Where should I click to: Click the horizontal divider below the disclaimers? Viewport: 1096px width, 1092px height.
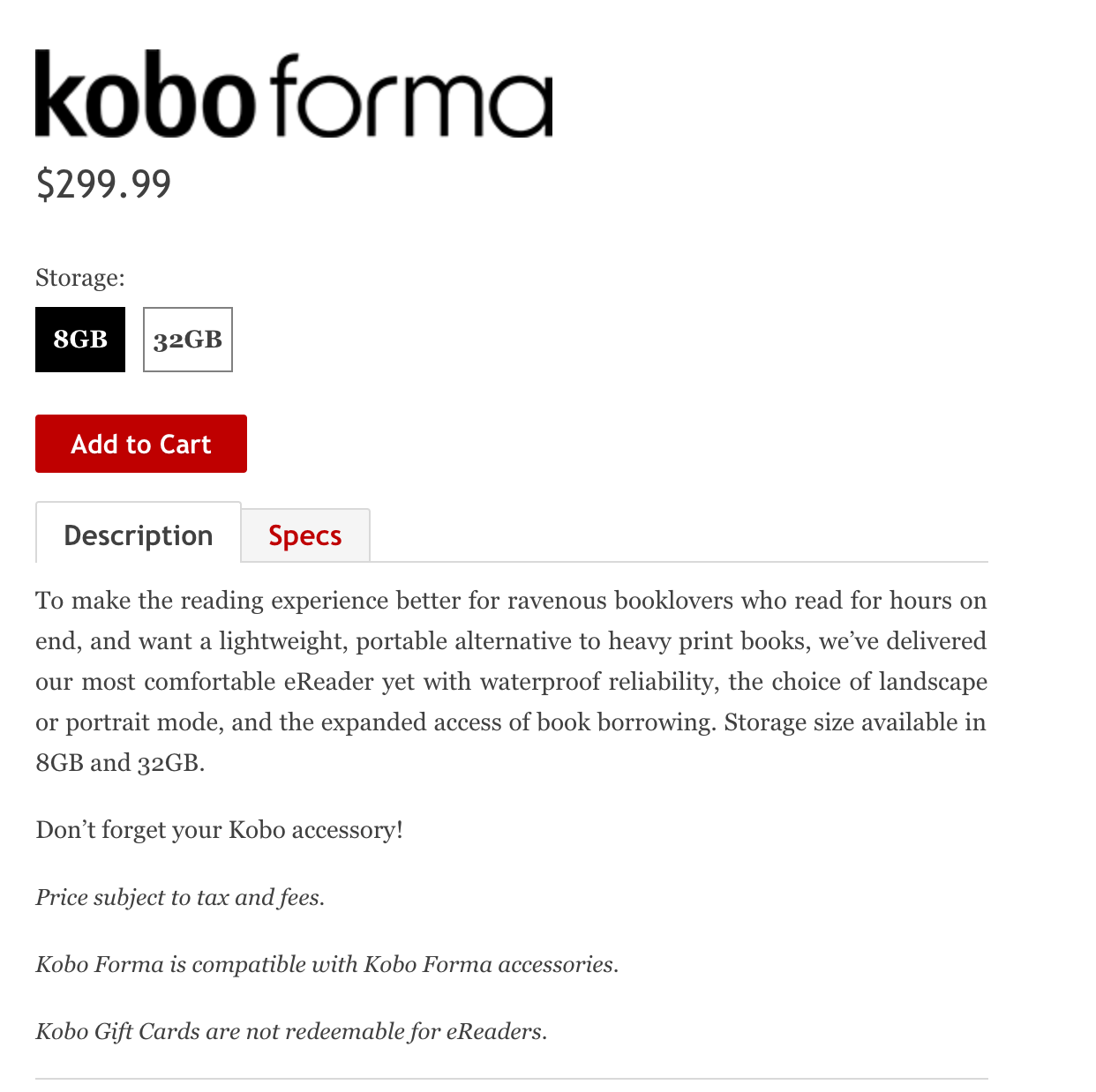point(511,1078)
